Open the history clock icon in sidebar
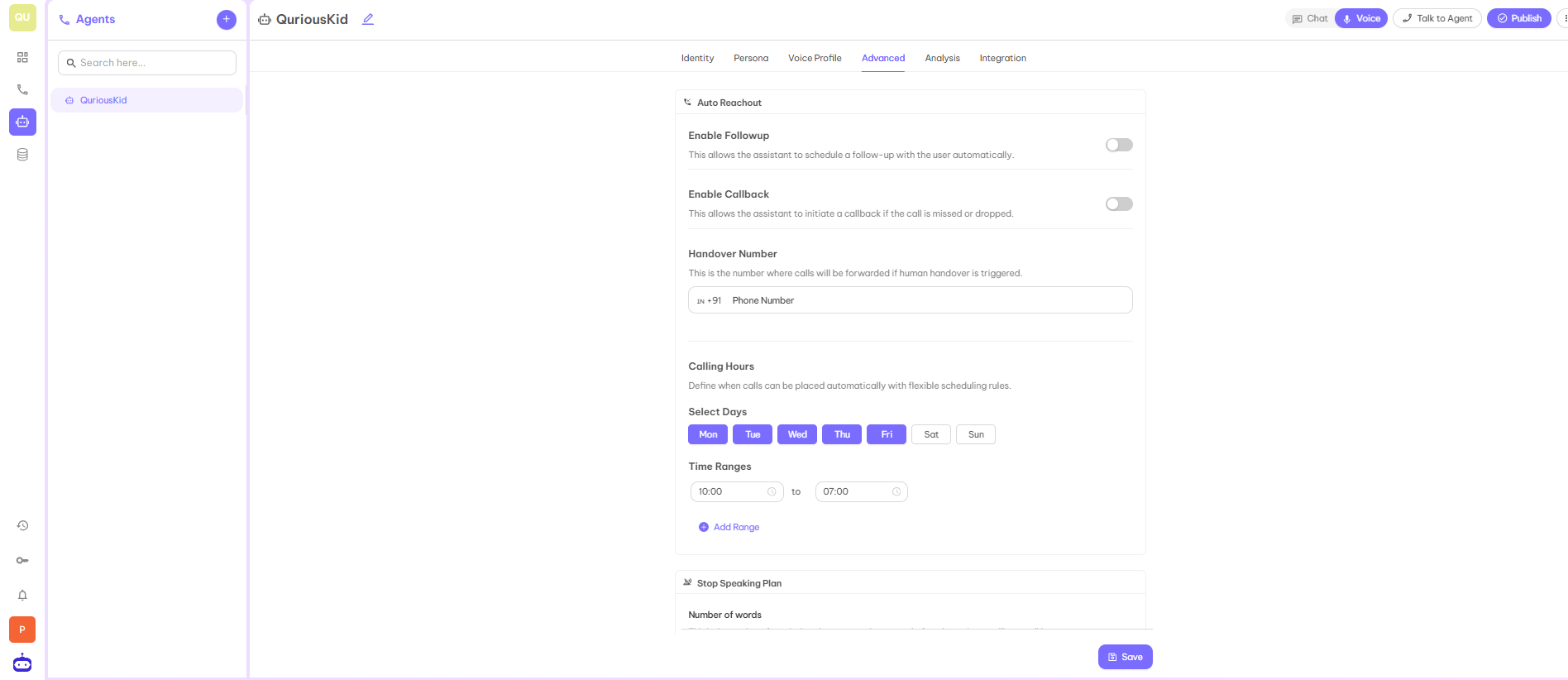The width and height of the screenshot is (1568, 680). [22, 525]
